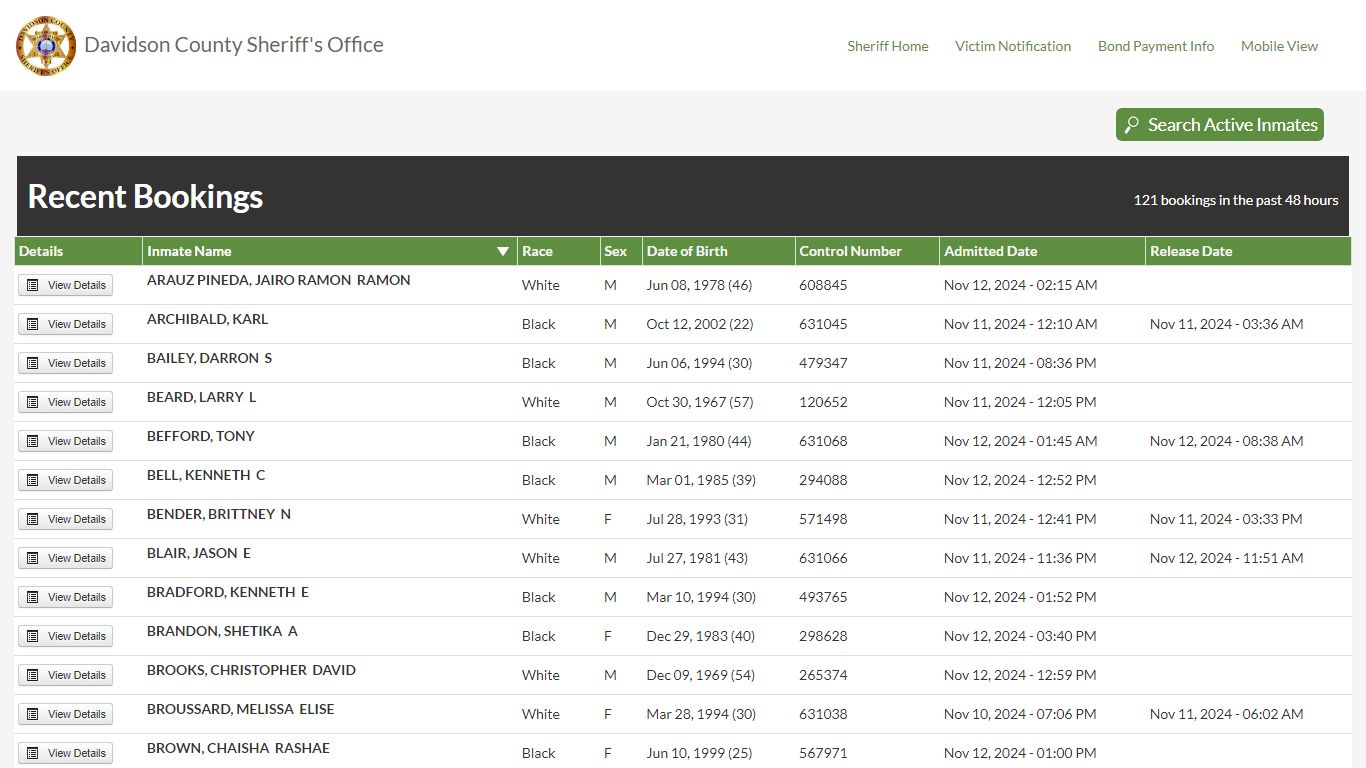Open the Davidson County Sheriff's Office title link

pos(234,45)
